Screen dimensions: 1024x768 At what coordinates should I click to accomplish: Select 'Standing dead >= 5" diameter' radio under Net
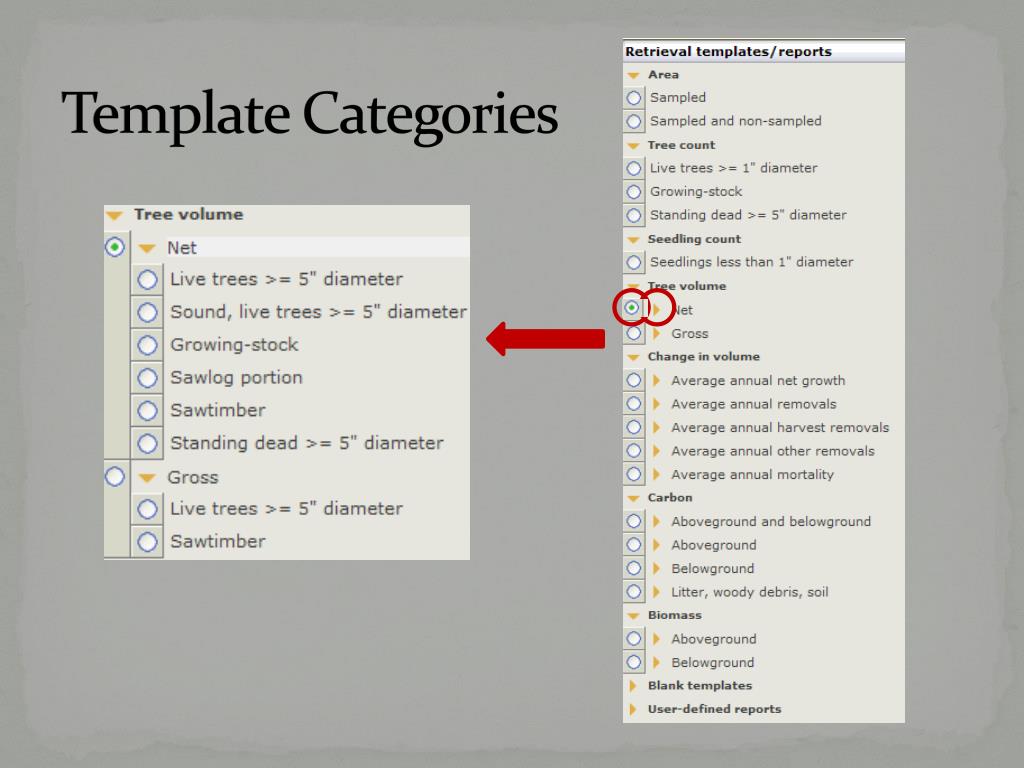pos(148,443)
